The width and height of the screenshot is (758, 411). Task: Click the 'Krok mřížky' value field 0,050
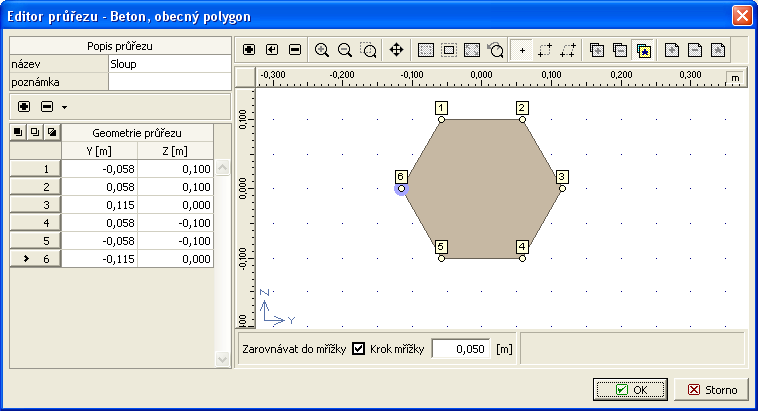point(461,349)
